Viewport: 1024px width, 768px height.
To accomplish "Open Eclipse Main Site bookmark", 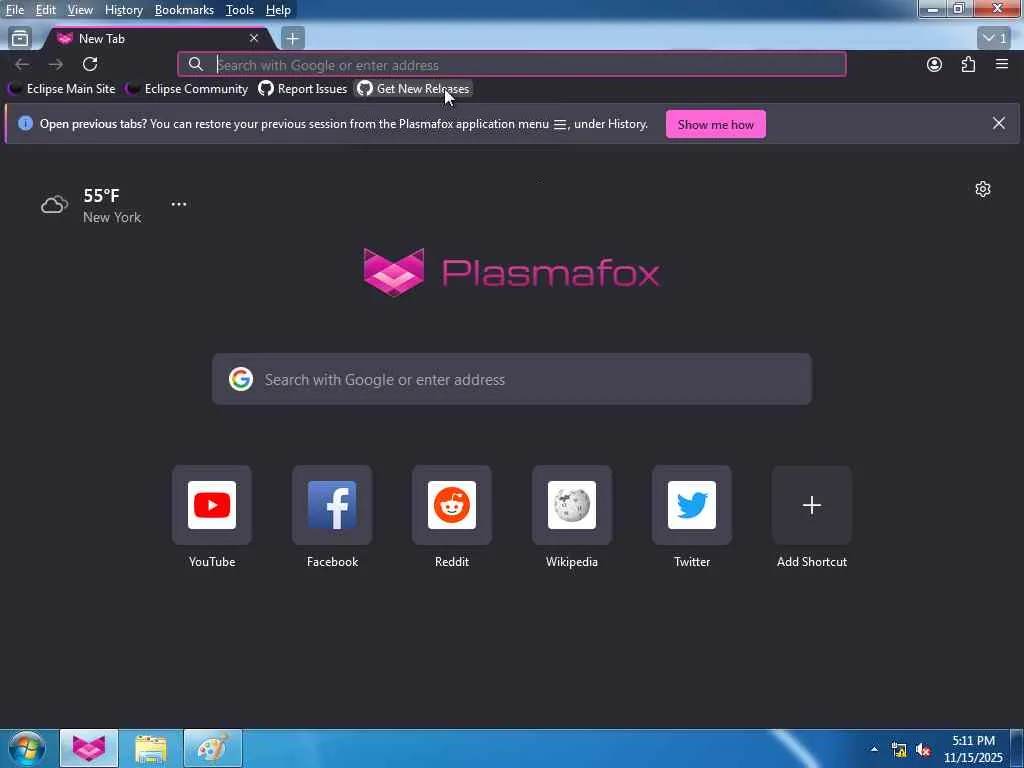I will 62,89.
